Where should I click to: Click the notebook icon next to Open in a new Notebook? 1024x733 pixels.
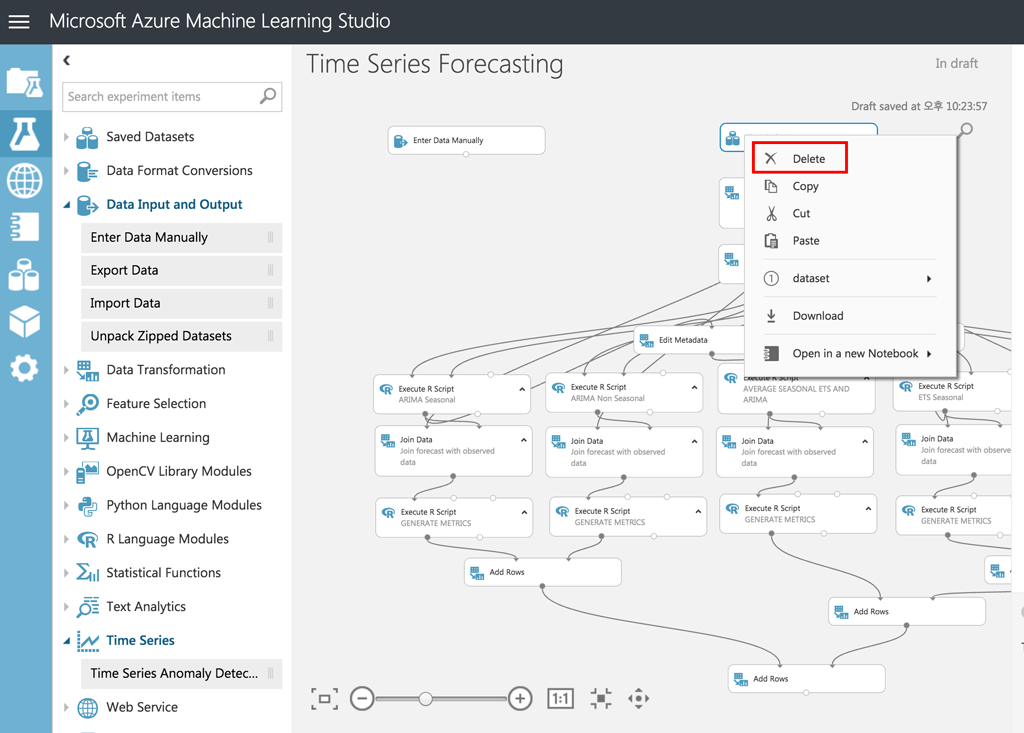point(771,353)
